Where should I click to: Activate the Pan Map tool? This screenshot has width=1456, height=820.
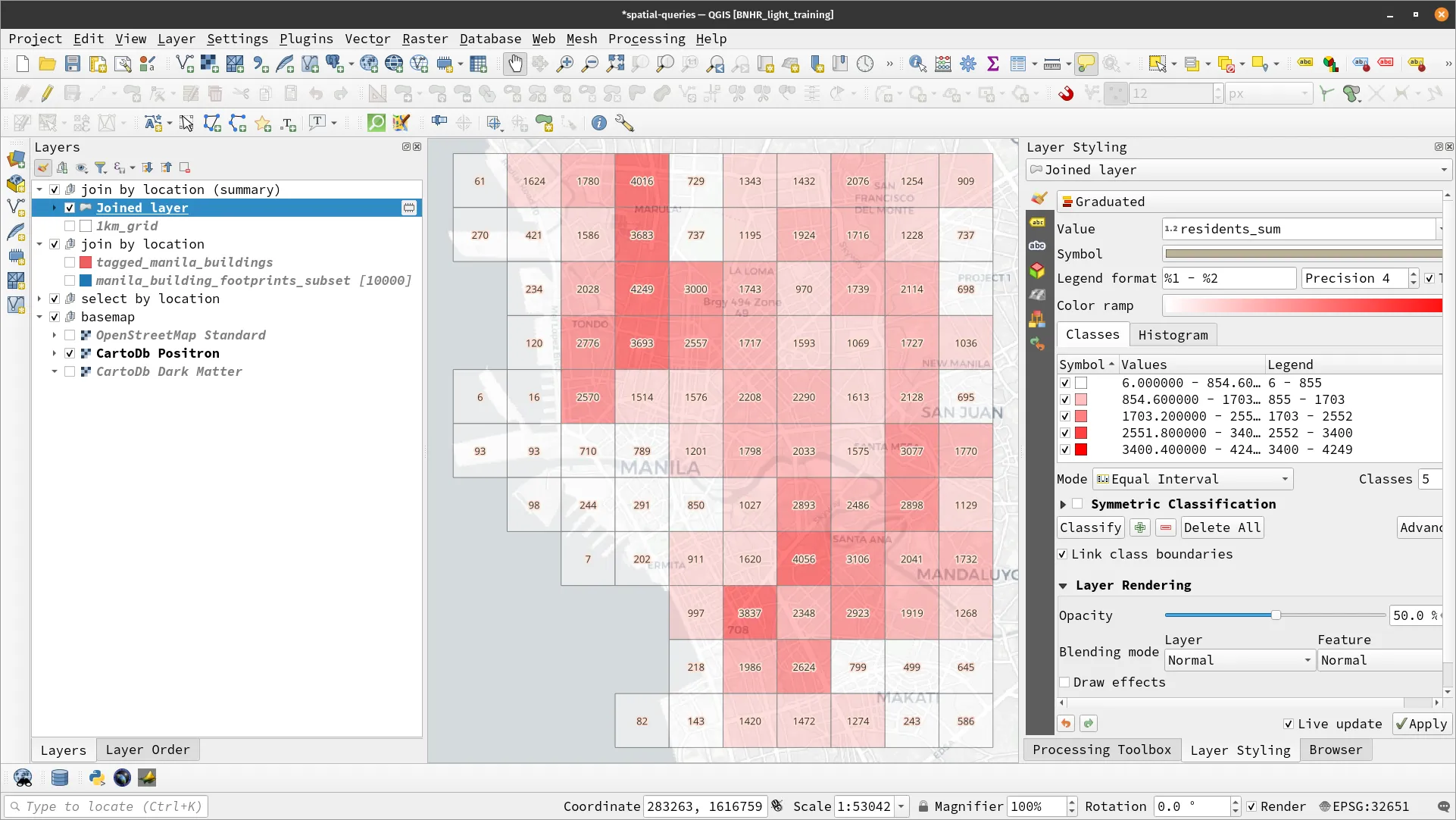pos(515,64)
